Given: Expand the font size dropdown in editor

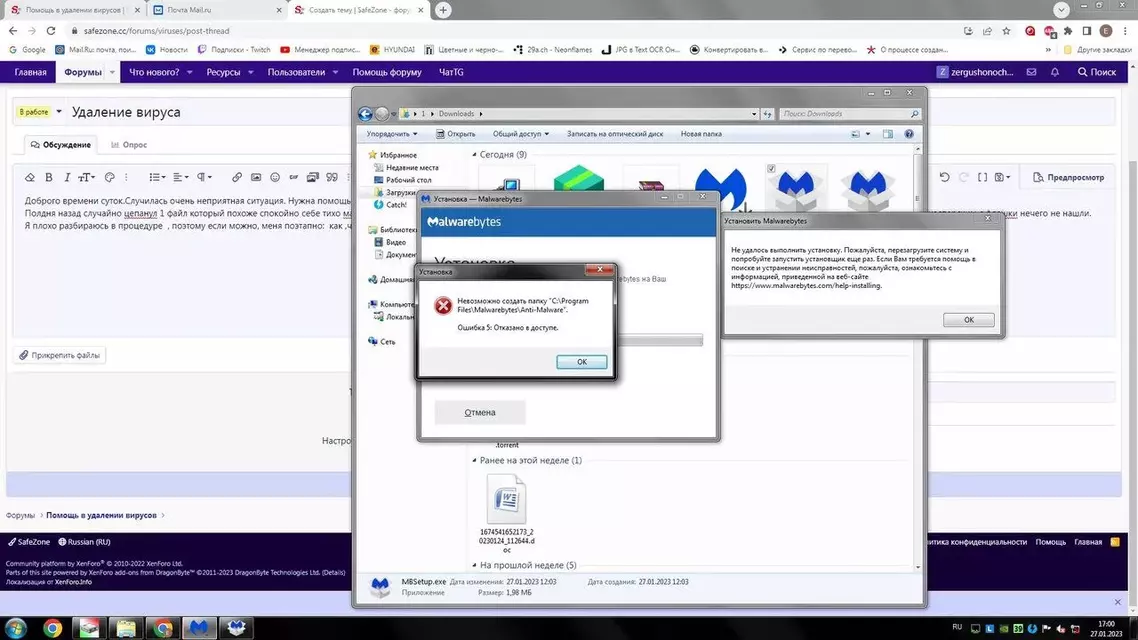Looking at the screenshot, I should [x=86, y=177].
